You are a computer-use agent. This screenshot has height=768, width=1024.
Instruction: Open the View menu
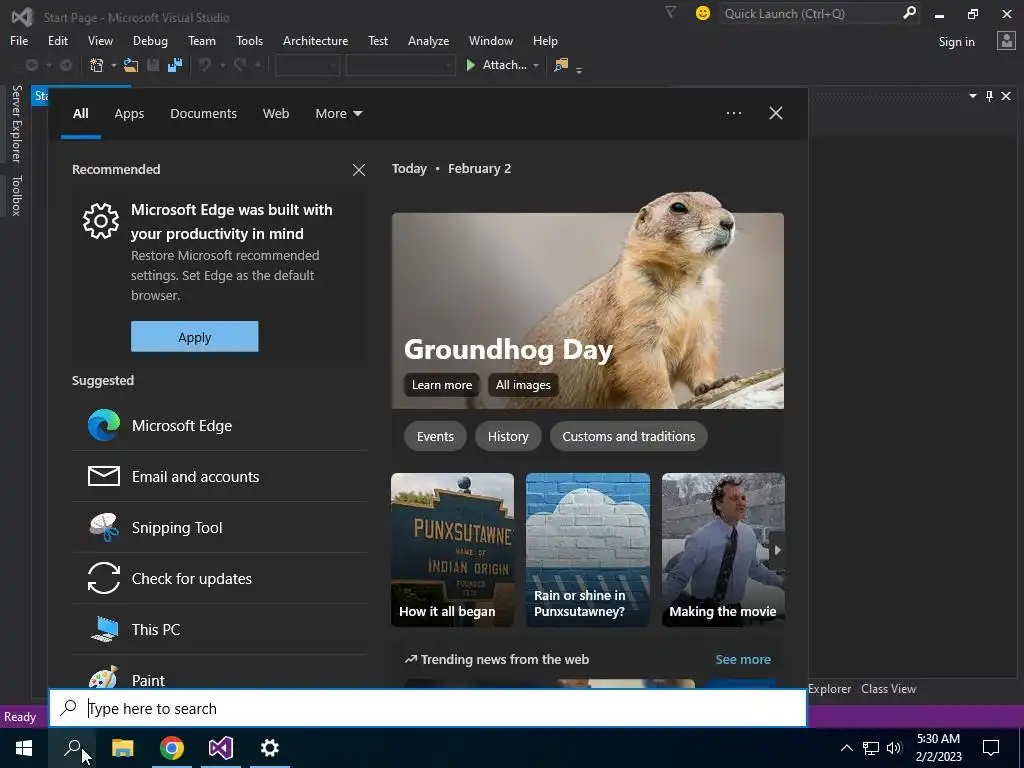click(100, 40)
